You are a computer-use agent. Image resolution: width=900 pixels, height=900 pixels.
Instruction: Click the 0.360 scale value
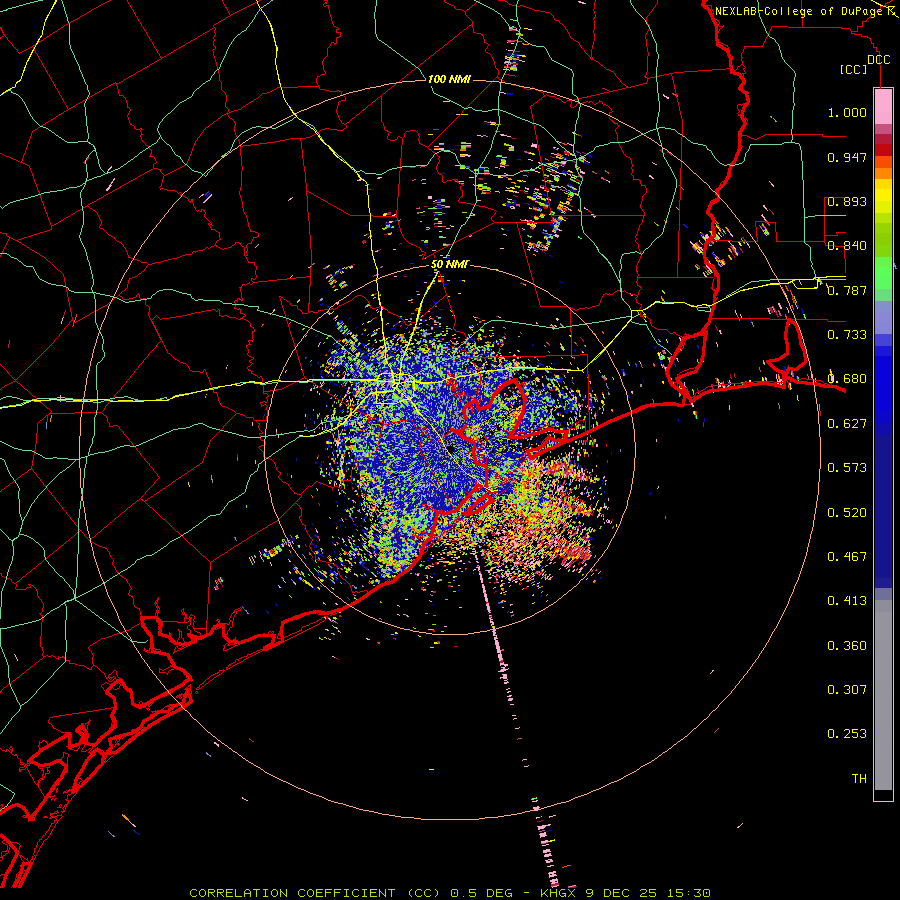pyautogui.click(x=847, y=646)
